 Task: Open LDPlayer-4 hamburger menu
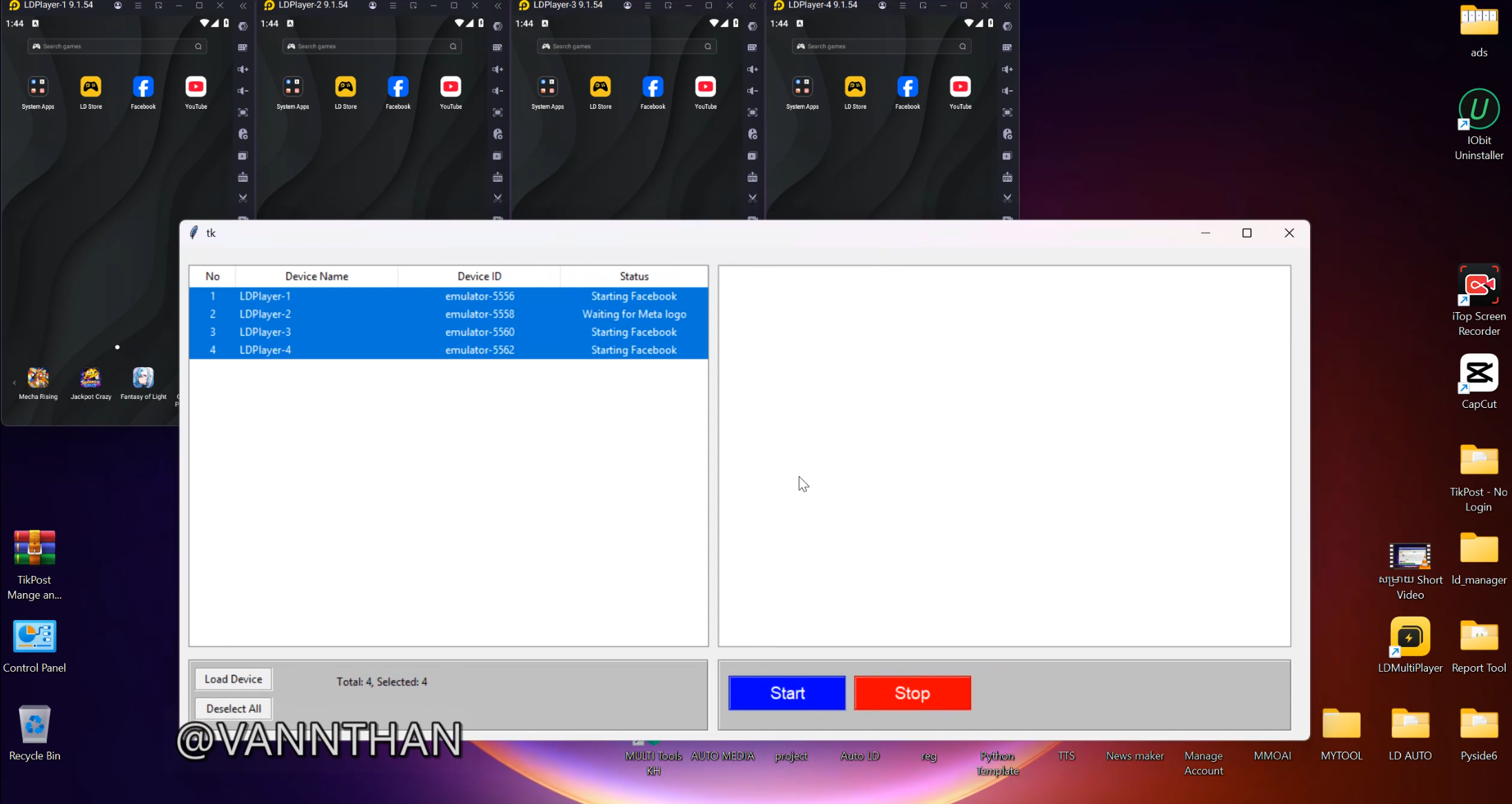(902, 6)
